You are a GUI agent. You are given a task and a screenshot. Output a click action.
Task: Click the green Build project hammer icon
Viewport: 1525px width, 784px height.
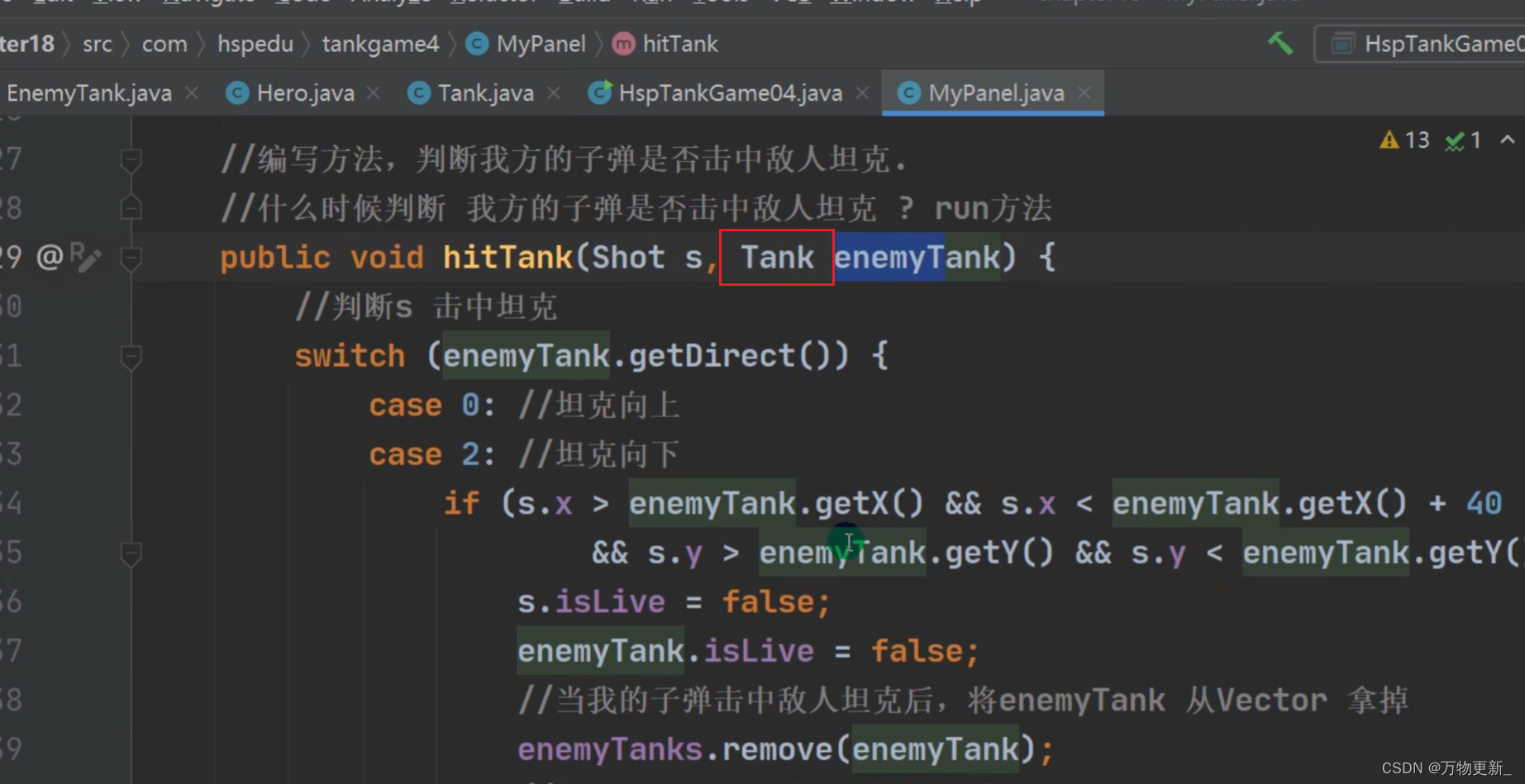(x=1280, y=43)
